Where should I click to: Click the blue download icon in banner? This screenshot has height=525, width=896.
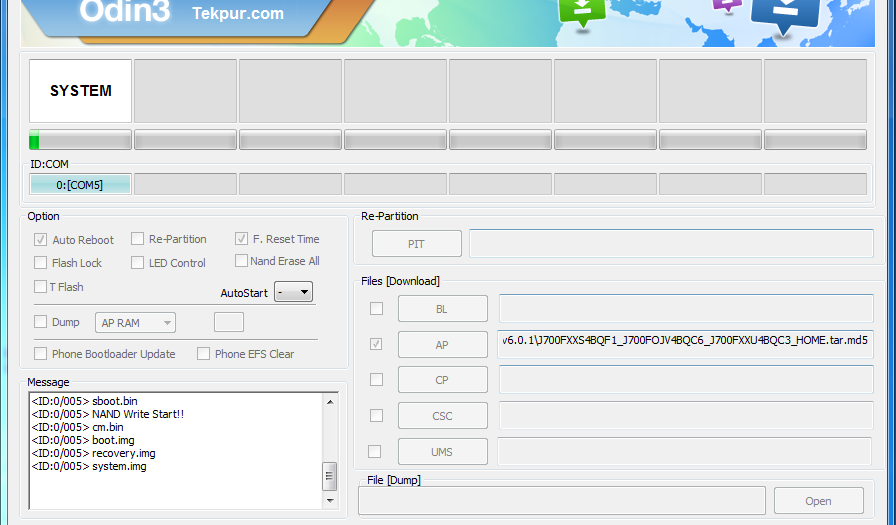click(785, 17)
